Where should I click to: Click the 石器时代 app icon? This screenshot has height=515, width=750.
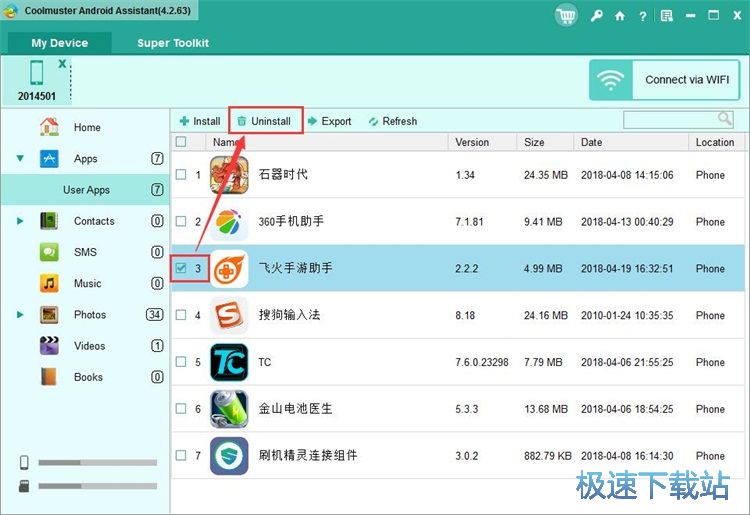(x=229, y=175)
